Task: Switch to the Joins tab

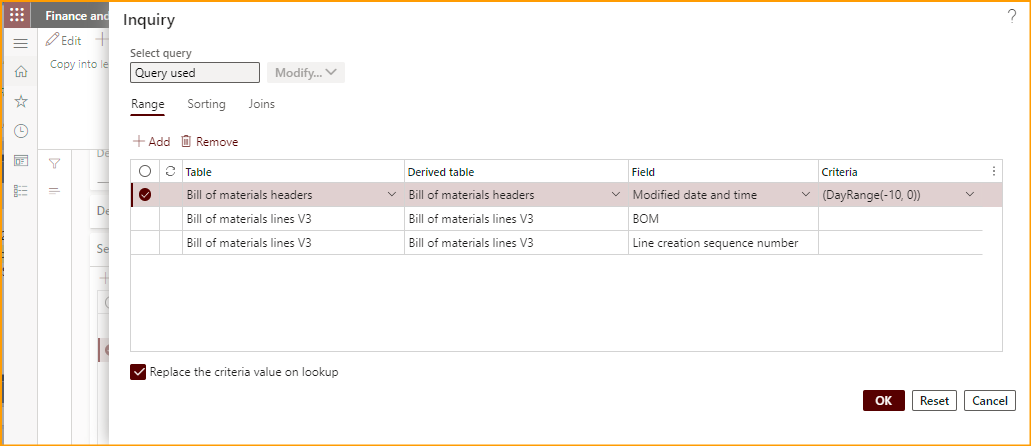Action: (261, 104)
